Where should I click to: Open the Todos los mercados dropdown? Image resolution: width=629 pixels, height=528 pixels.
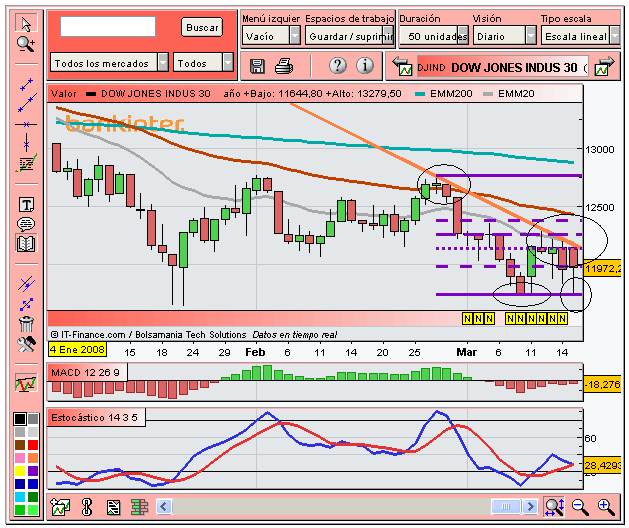[109, 63]
